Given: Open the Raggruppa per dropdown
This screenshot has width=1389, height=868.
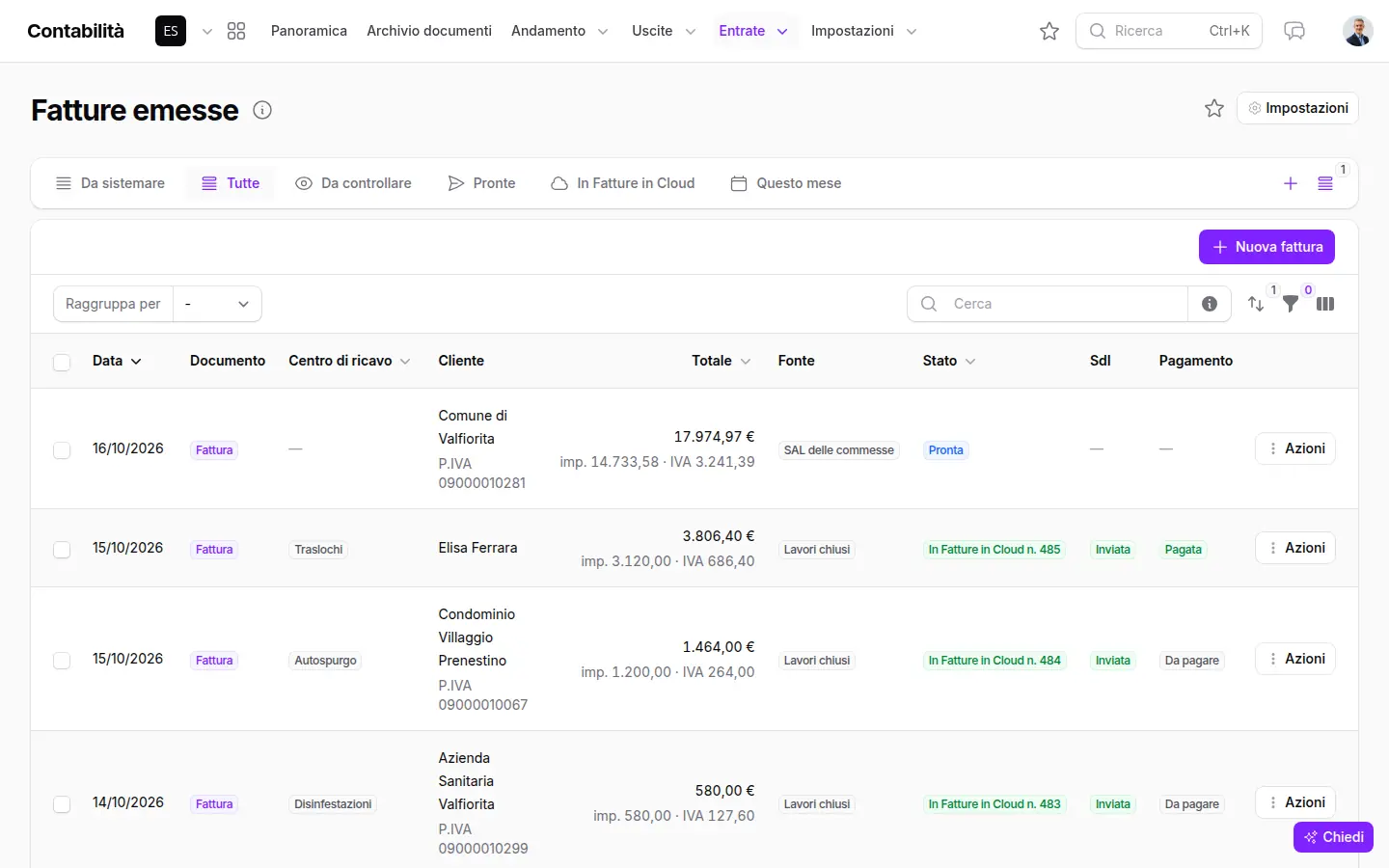Looking at the screenshot, I should pyautogui.click(x=217, y=304).
